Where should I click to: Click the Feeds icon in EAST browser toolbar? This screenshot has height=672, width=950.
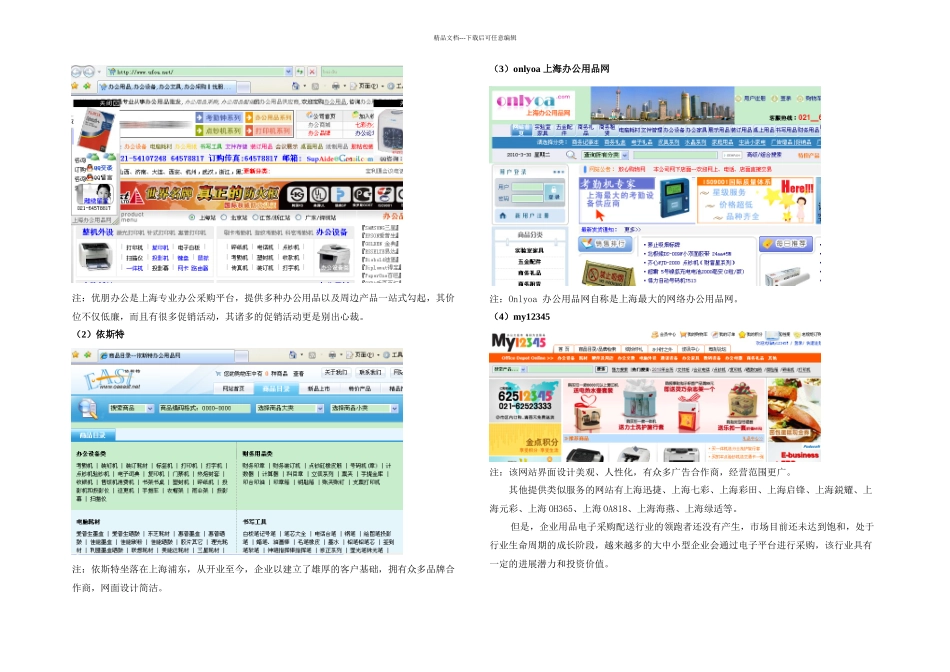tap(313, 354)
